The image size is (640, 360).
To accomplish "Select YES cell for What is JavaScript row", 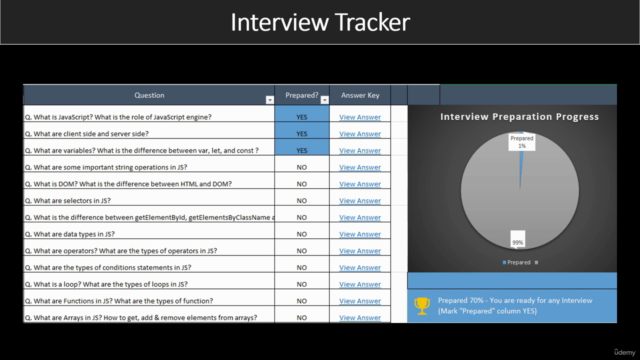I will (302, 114).
